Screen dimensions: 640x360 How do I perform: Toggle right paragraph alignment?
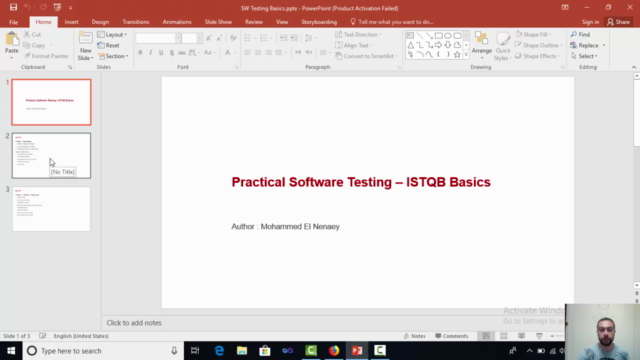[268, 52]
